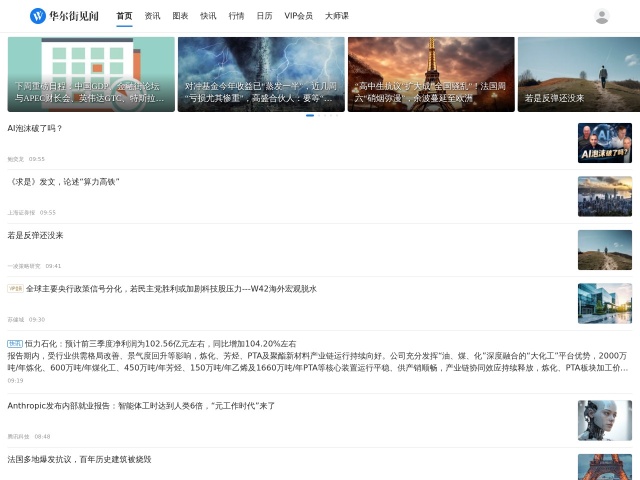Open the 对冲基金 tornado banner card

click(x=261, y=74)
